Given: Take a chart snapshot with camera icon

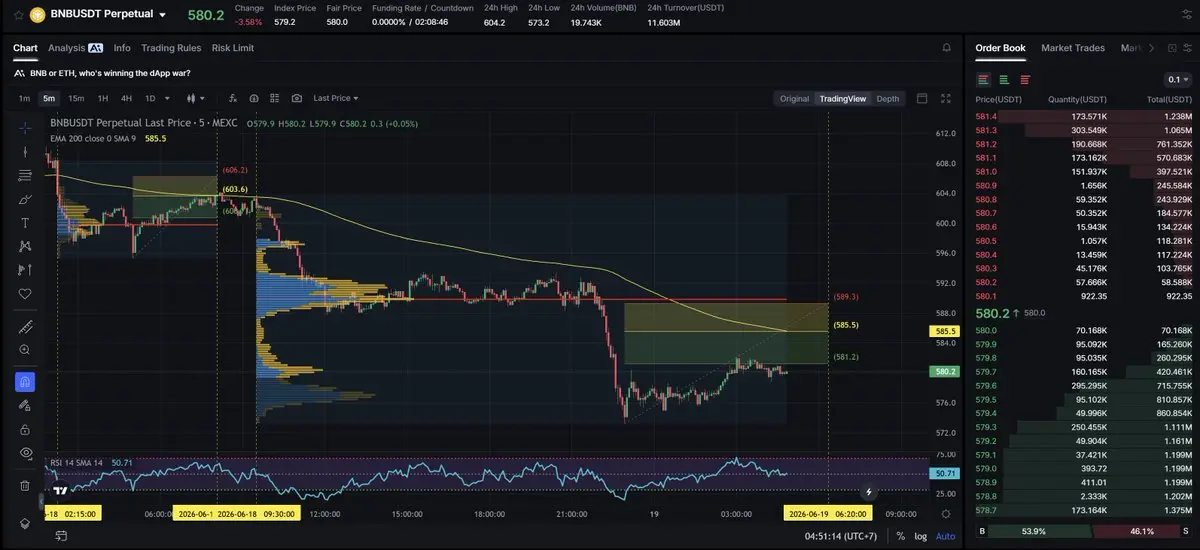Looking at the screenshot, I should tap(297, 98).
